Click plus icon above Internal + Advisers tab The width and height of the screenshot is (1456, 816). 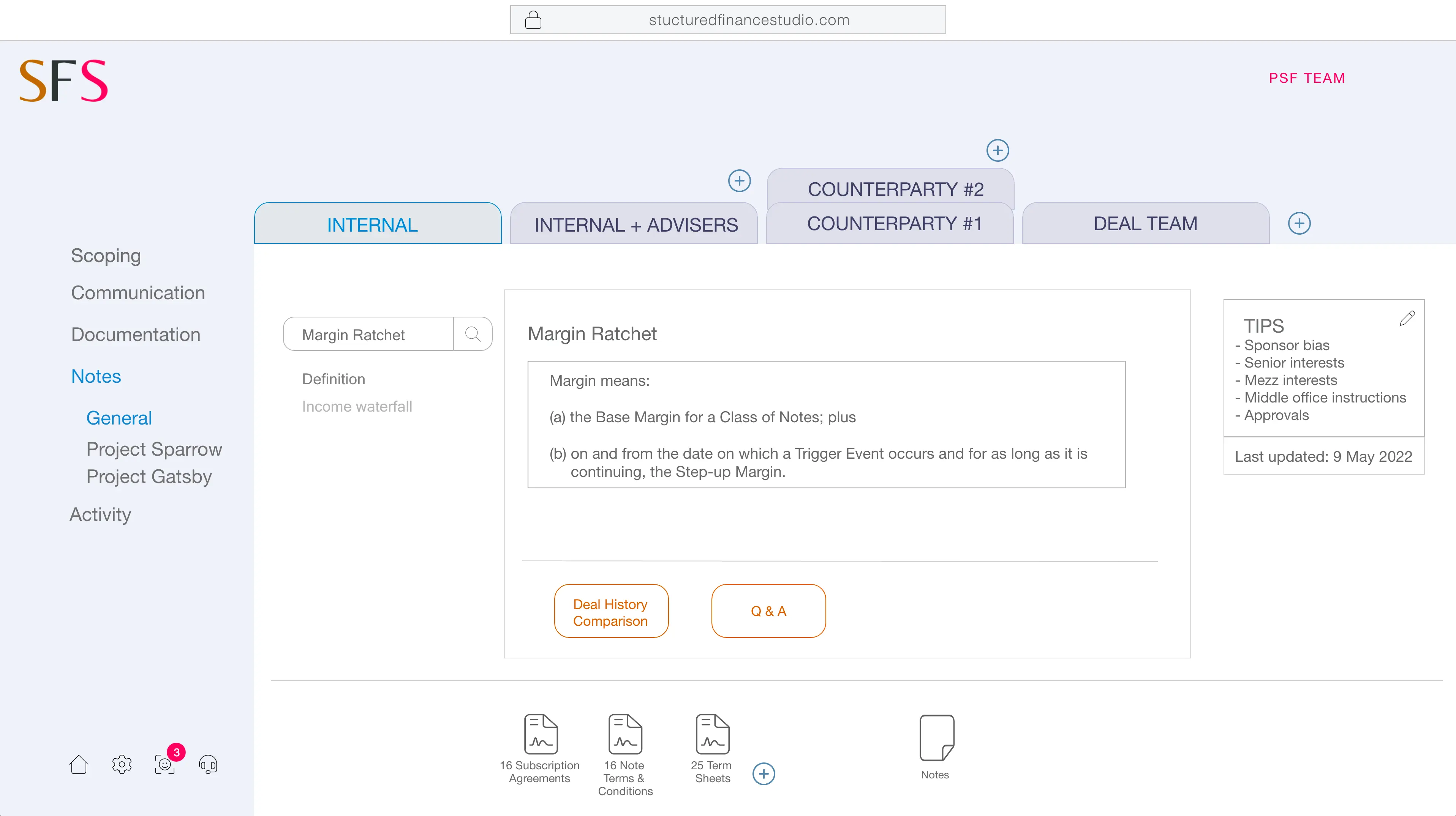(x=739, y=181)
